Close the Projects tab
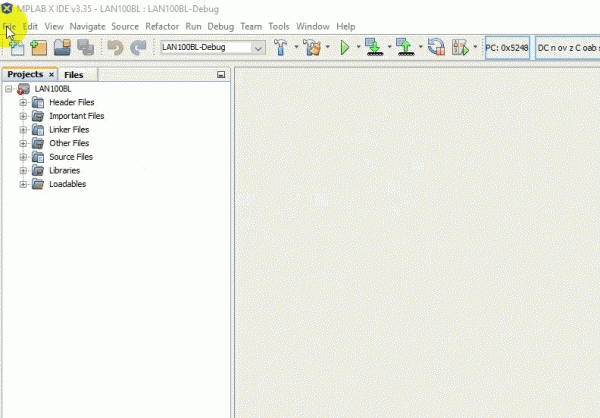 tap(51, 74)
